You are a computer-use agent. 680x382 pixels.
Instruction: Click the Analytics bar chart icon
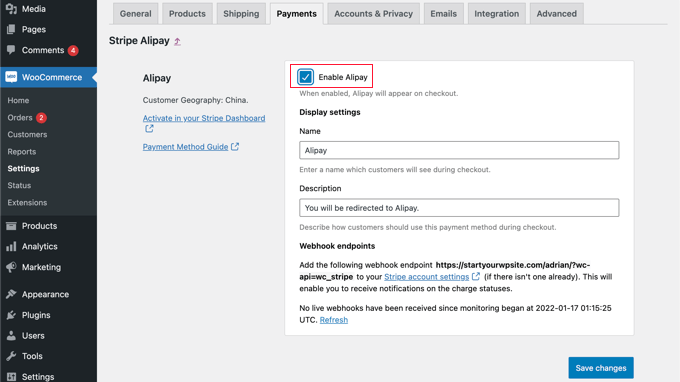11,247
